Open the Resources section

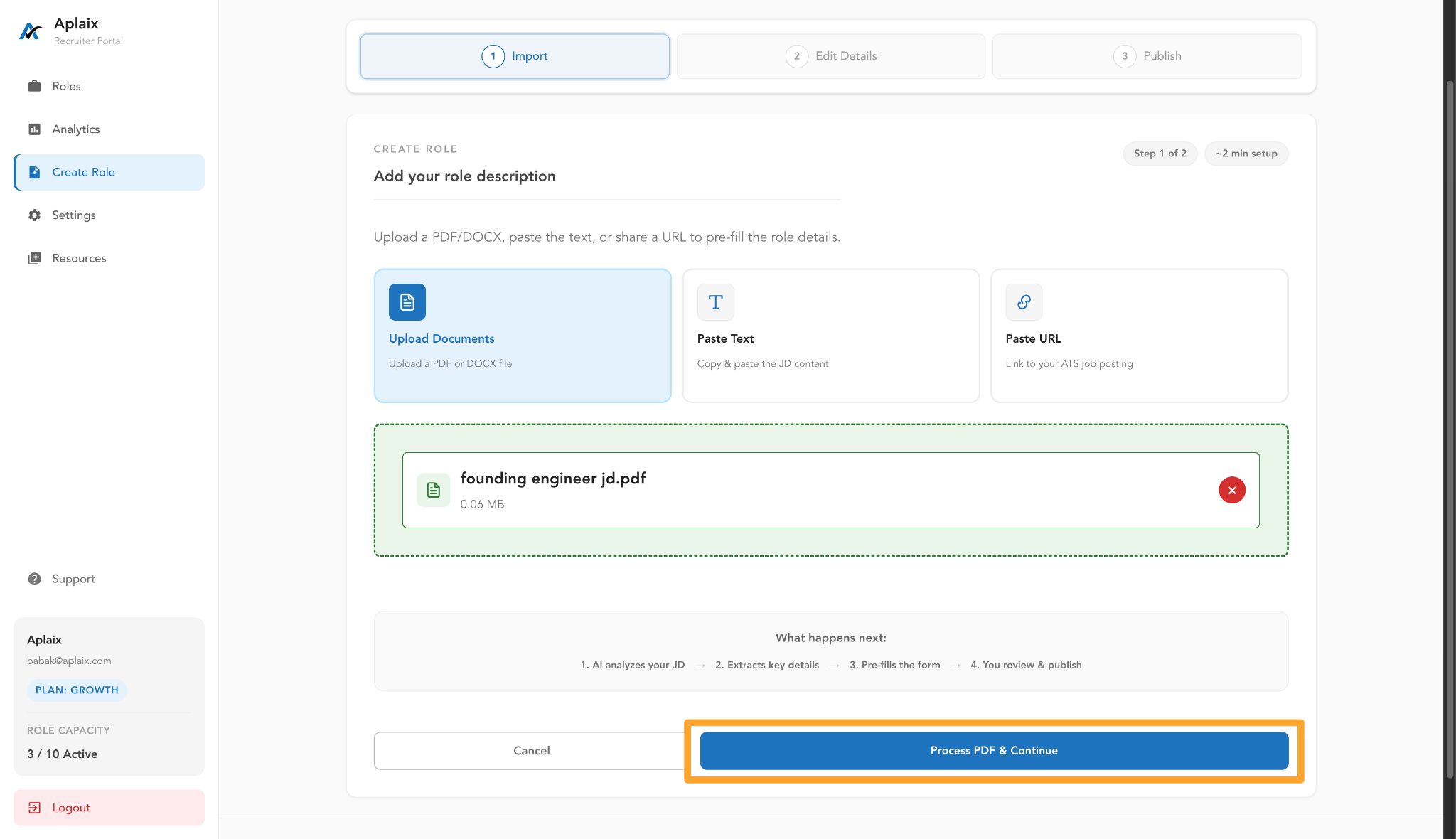109,258
